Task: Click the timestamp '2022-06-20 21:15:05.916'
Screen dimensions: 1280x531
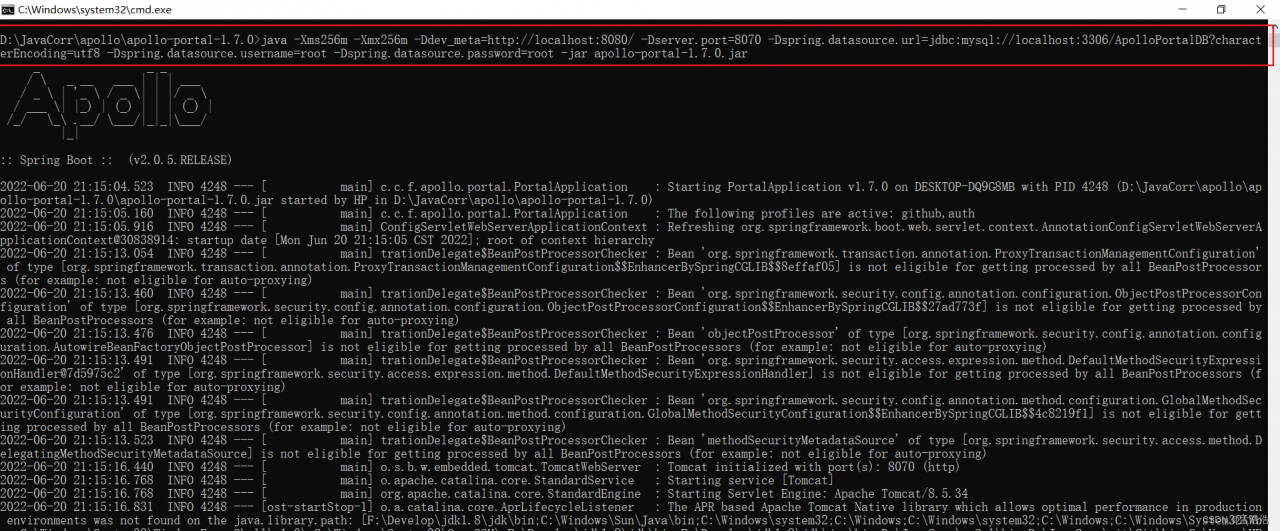Action: [x=77, y=227]
